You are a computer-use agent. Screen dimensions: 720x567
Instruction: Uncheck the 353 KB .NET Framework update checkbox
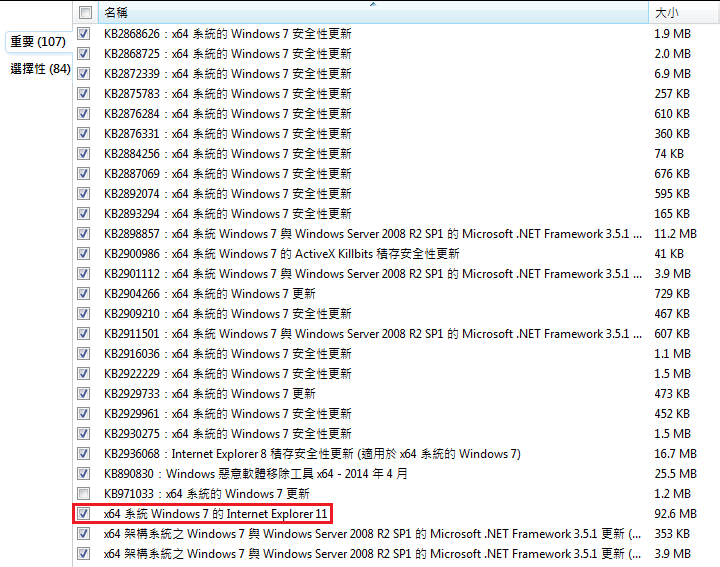(84, 533)
